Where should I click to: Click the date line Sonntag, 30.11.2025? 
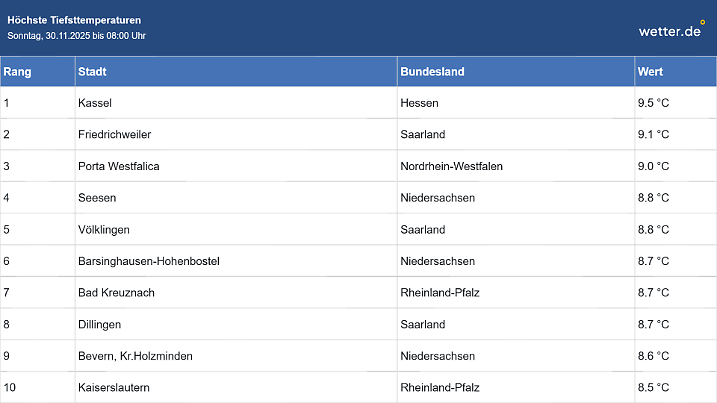click(77, 36)
